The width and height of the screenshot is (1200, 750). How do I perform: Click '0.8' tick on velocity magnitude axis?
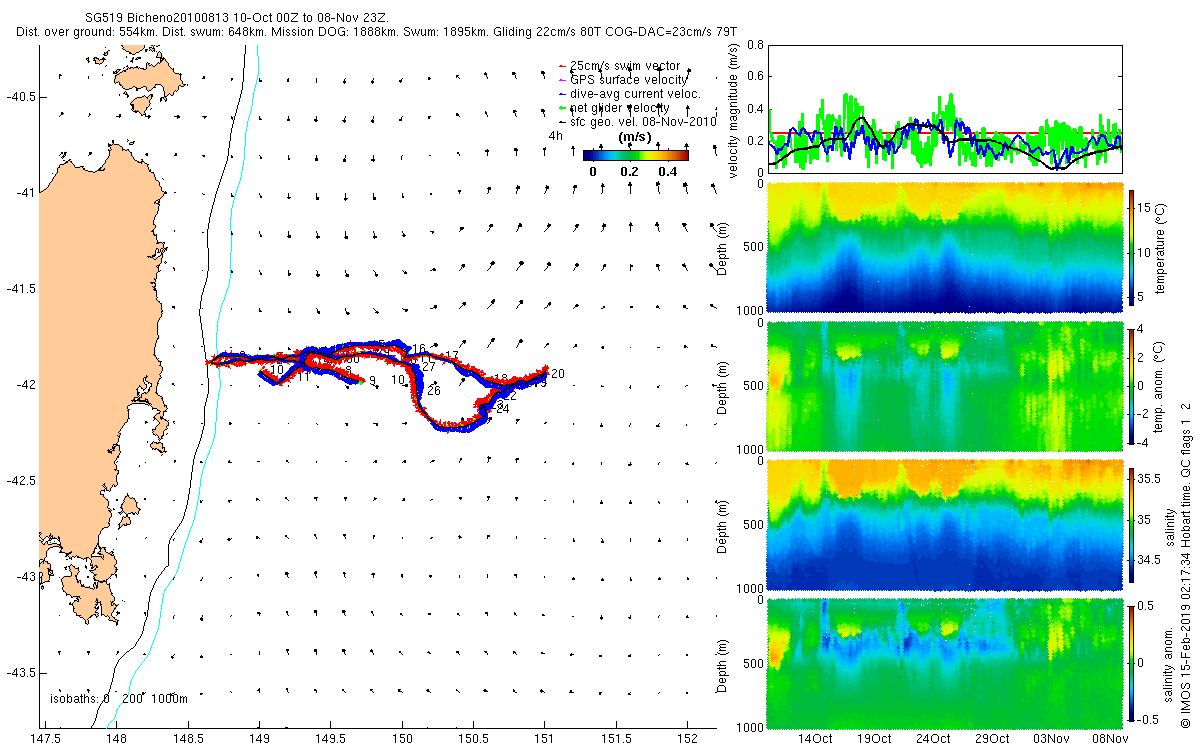point(756,45)
